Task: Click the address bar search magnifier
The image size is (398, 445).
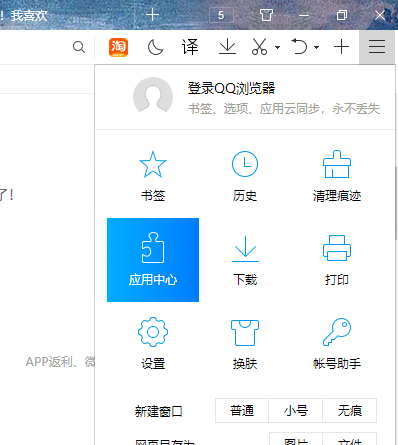Action: (x=79, y=47)
